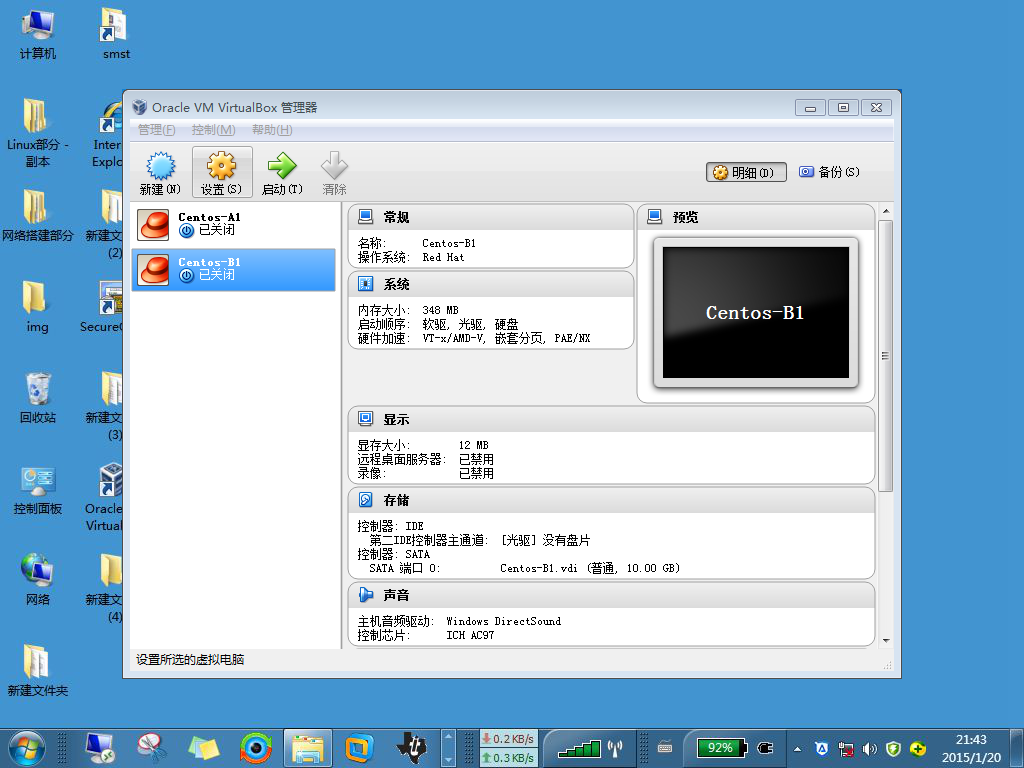The height and width of the screenshot is (768, 1024).
Task: Click the scissors taskbar icon
Action: (x=152, y=748)
